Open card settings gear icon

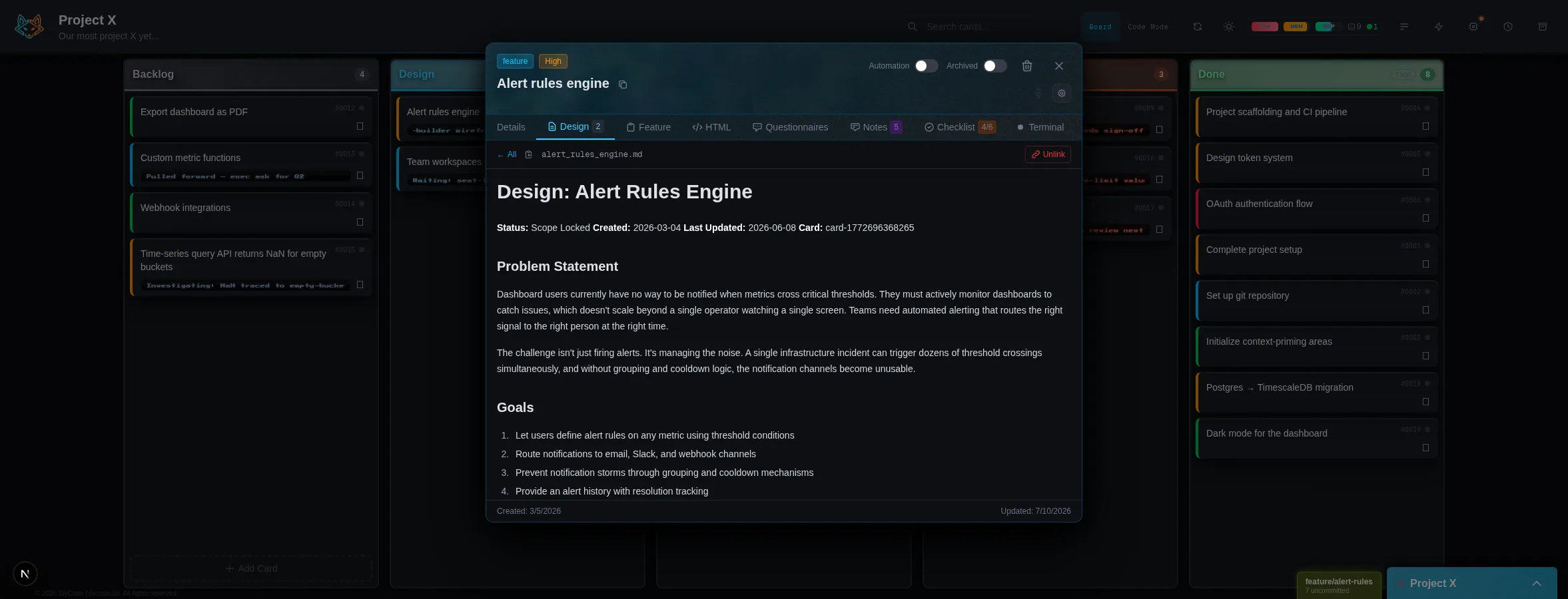pyautogui.click(x=1062, y=93)
